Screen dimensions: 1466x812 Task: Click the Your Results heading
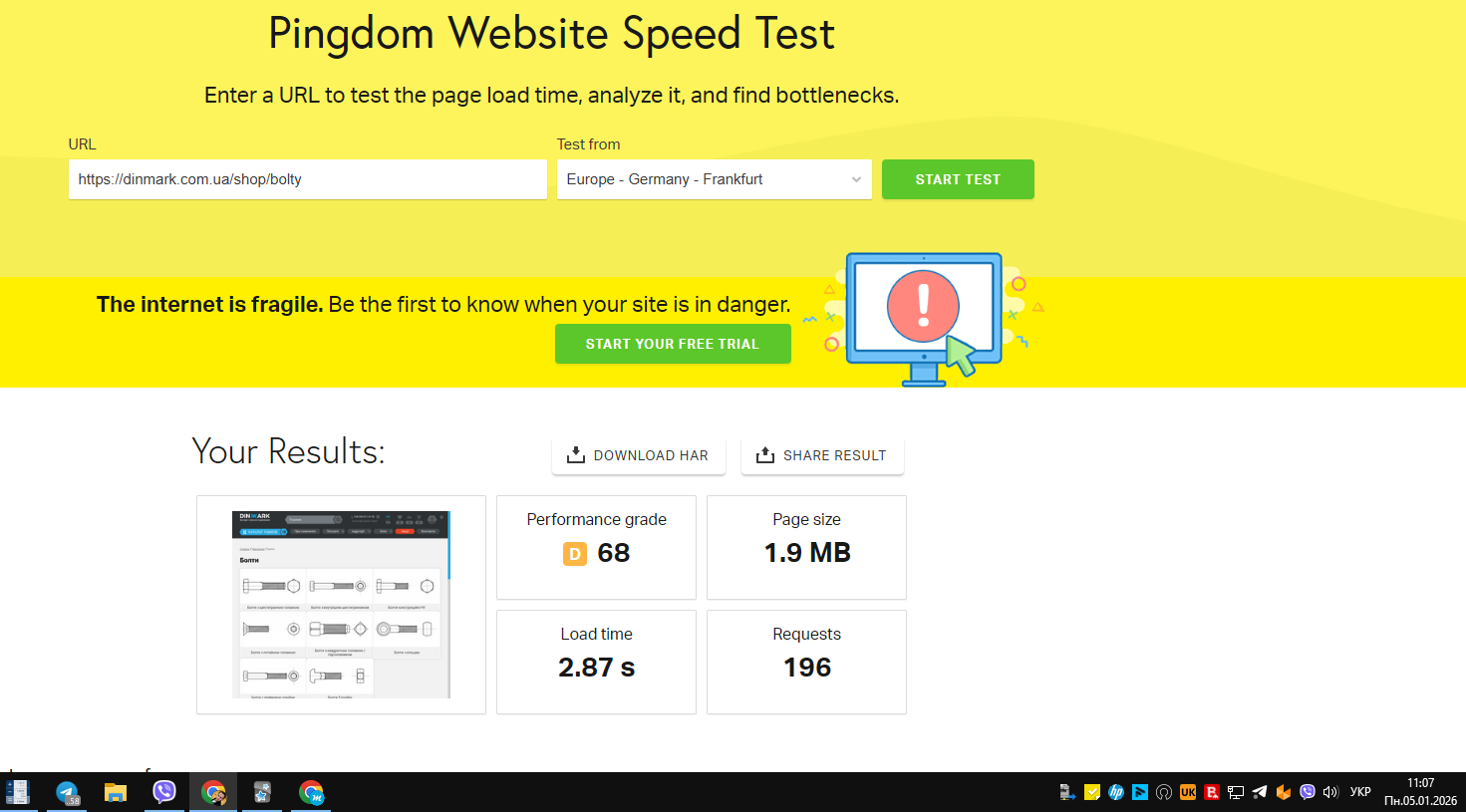[x=288, y=451]
